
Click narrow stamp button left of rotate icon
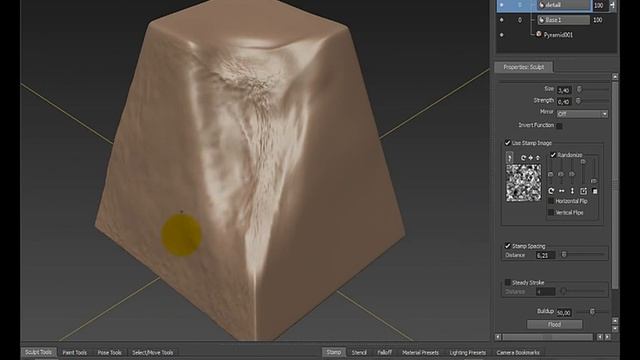point(509,158)
